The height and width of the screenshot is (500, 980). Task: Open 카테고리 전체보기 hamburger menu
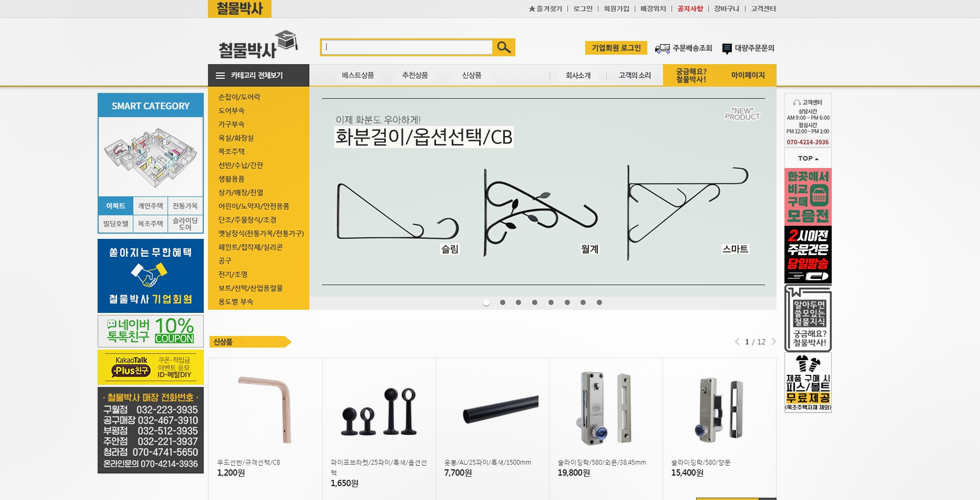pos(221,75)
